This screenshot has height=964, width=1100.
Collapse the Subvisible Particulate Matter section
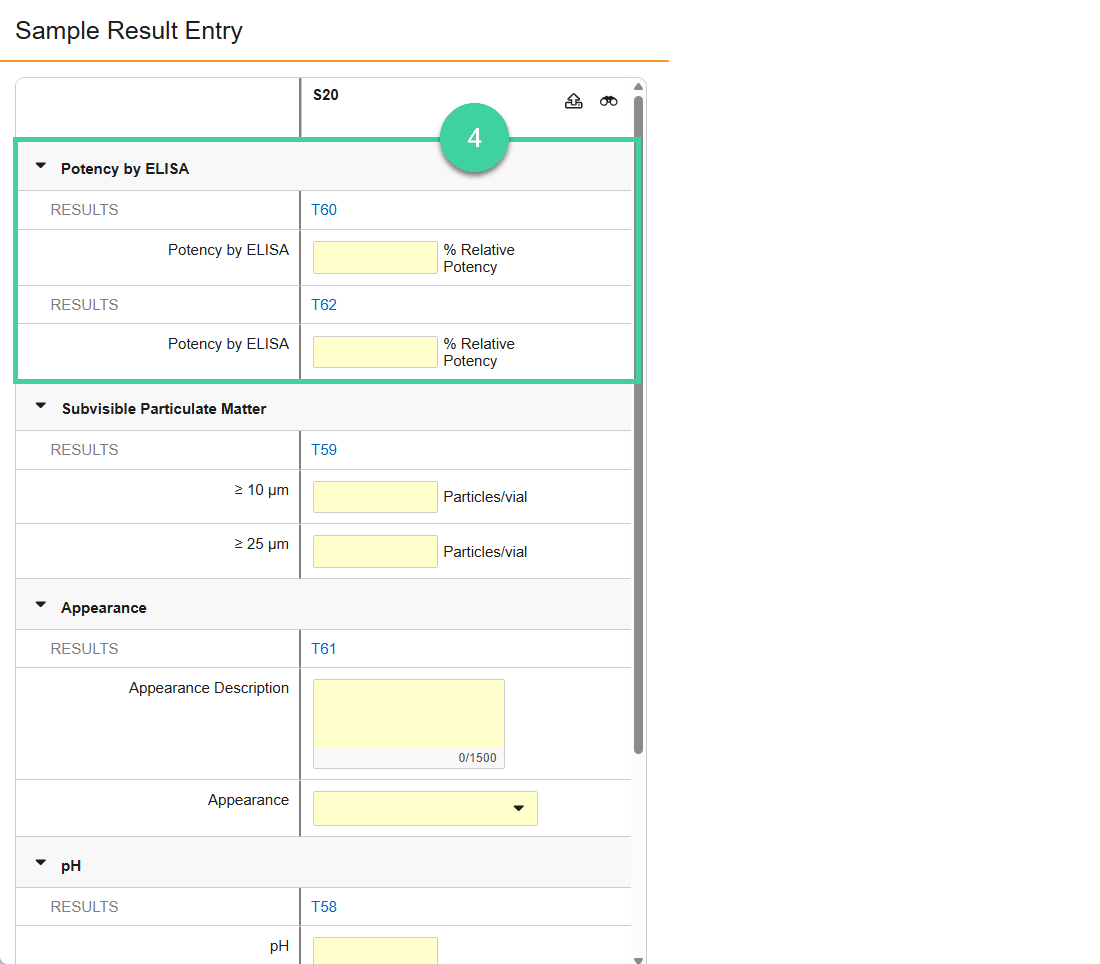click(x=40, y=408)
